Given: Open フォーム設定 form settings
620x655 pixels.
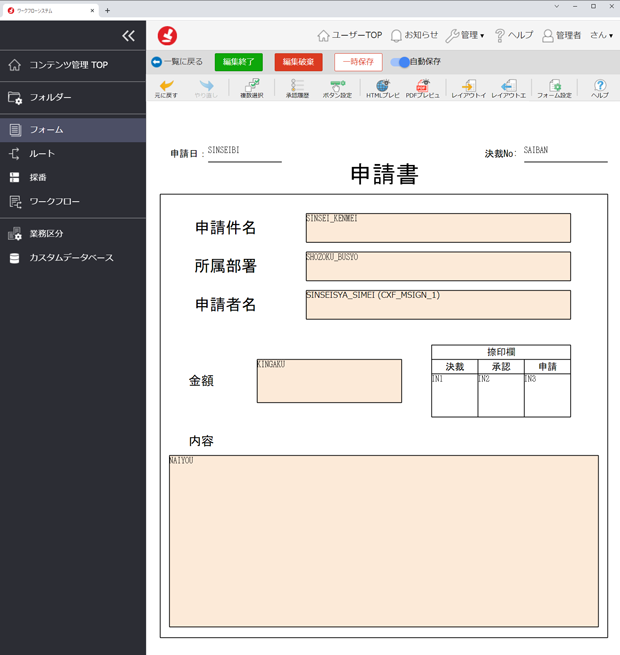Looking at the screenshot, I should click(x=554, y=88).
